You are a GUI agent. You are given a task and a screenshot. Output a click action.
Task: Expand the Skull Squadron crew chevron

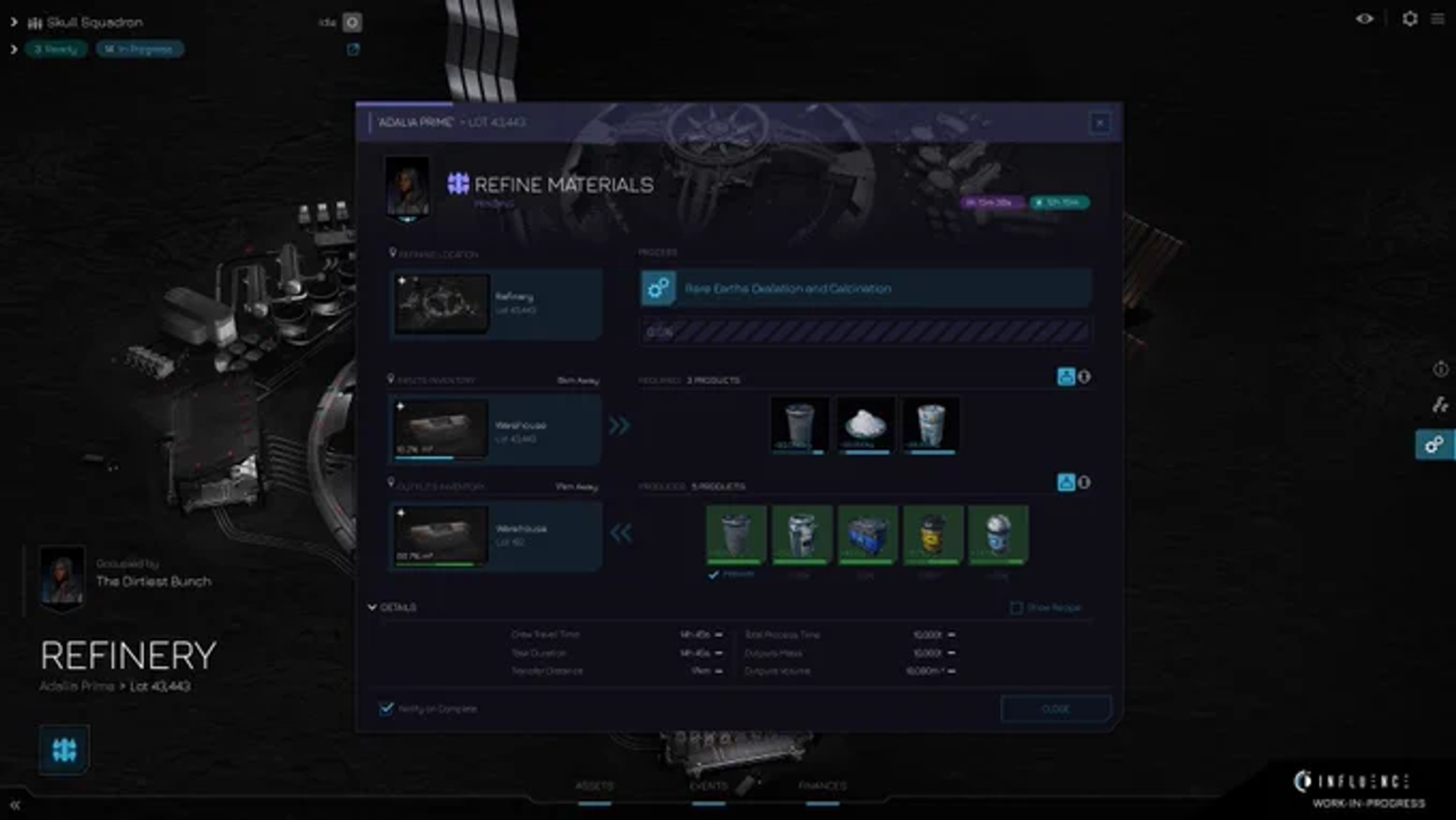[13, 23]
